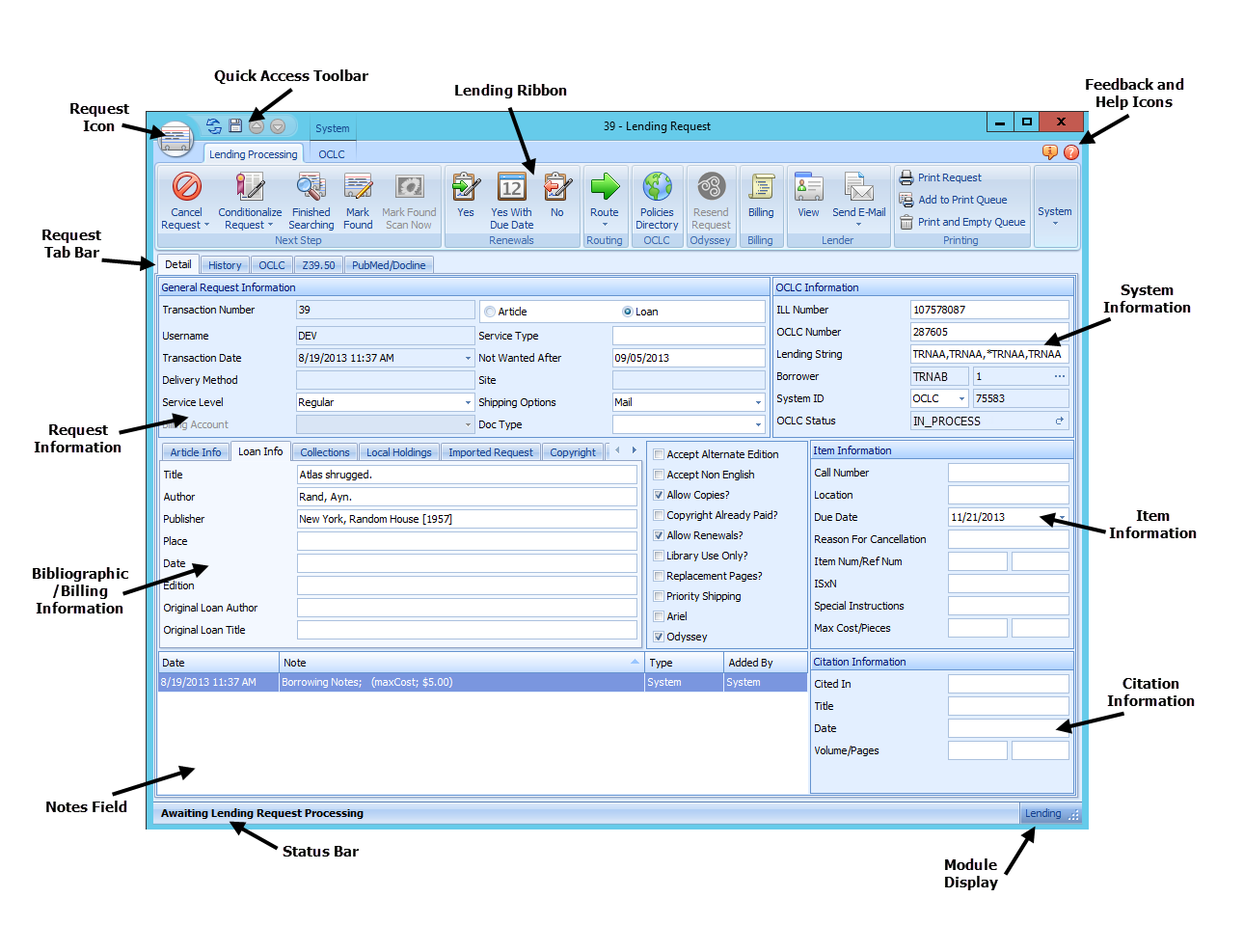Check the Accept Non English option
1244x952 pixels.
pos(659,475)
